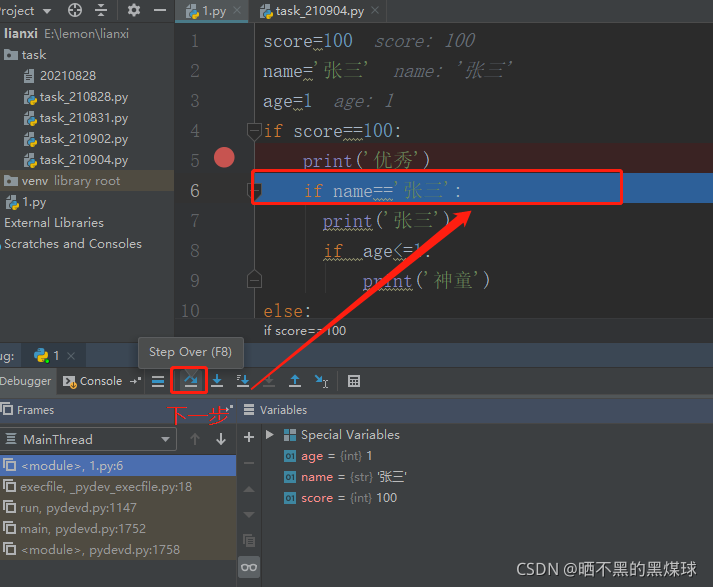Click the Step Out button
Image resolution: width=713 pixels, height=587 pixels.
click(x=295, y=381)
